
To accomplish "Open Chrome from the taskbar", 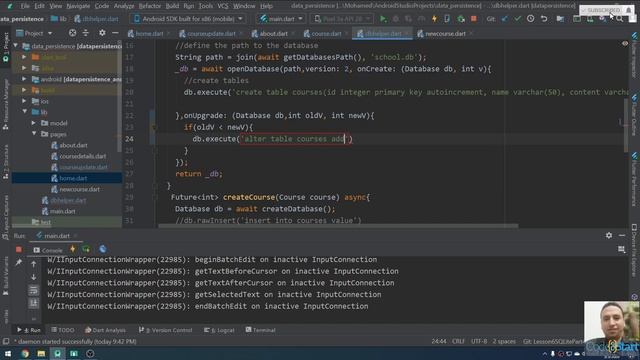I will (25, 353).
